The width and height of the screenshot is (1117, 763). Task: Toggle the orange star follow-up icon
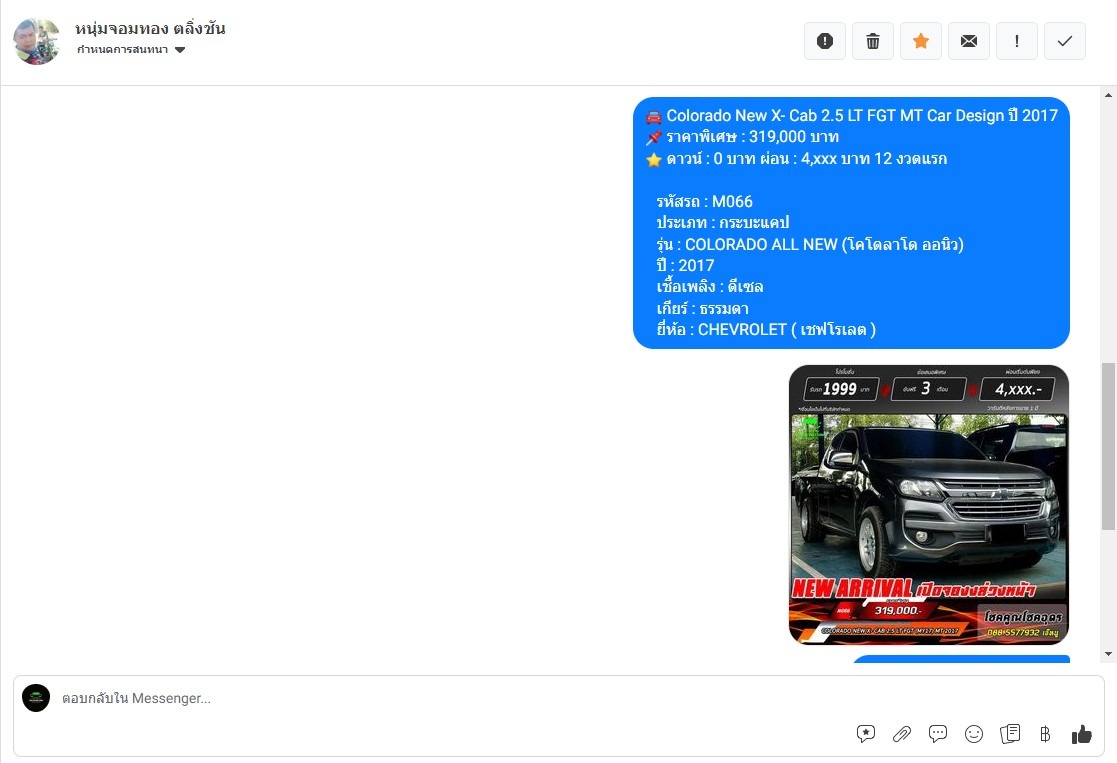point(920,41)
